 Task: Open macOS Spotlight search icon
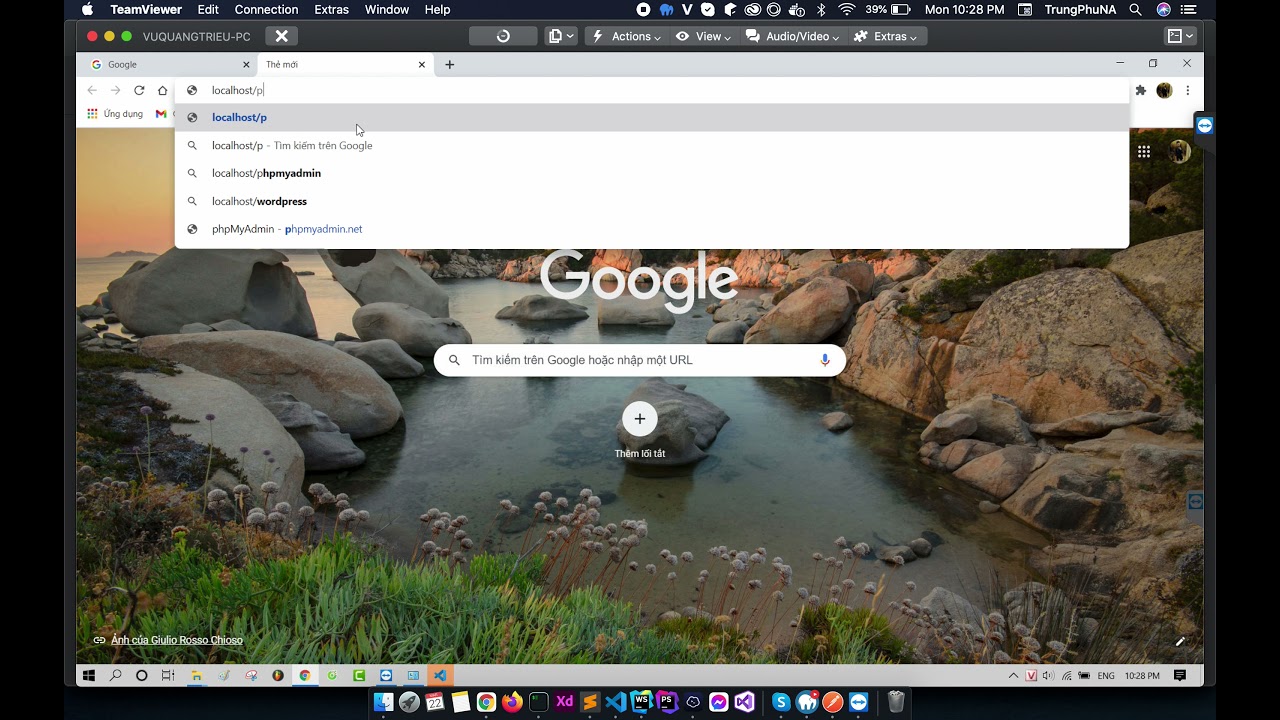coord(1135,9)
